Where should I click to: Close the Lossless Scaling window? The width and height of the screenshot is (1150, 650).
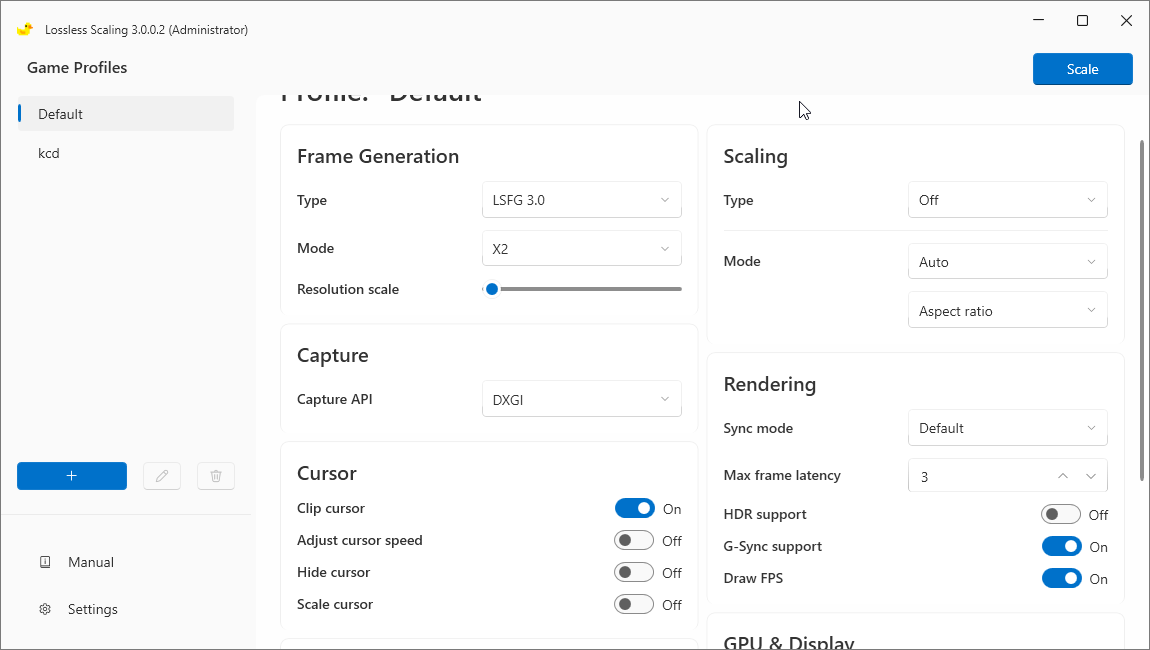click(1127, 21)
